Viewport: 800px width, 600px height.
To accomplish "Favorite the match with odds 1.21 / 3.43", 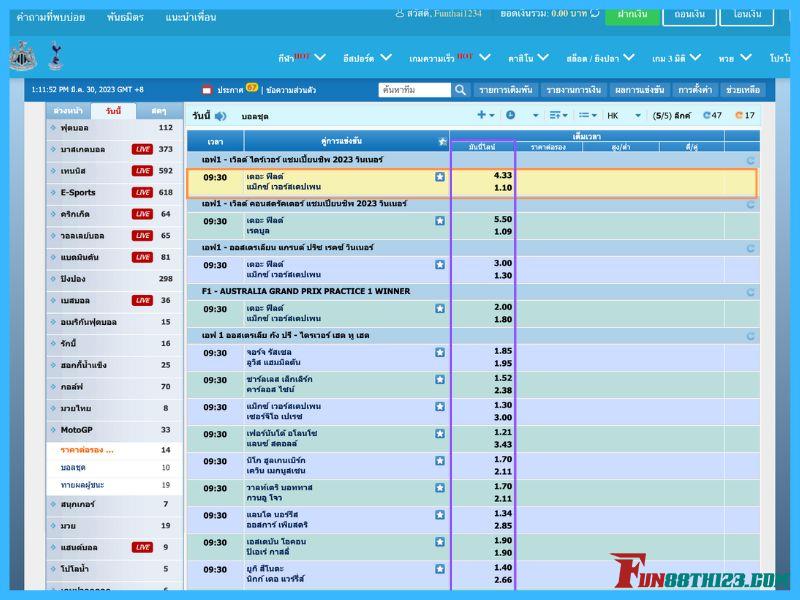I will 440,433.
